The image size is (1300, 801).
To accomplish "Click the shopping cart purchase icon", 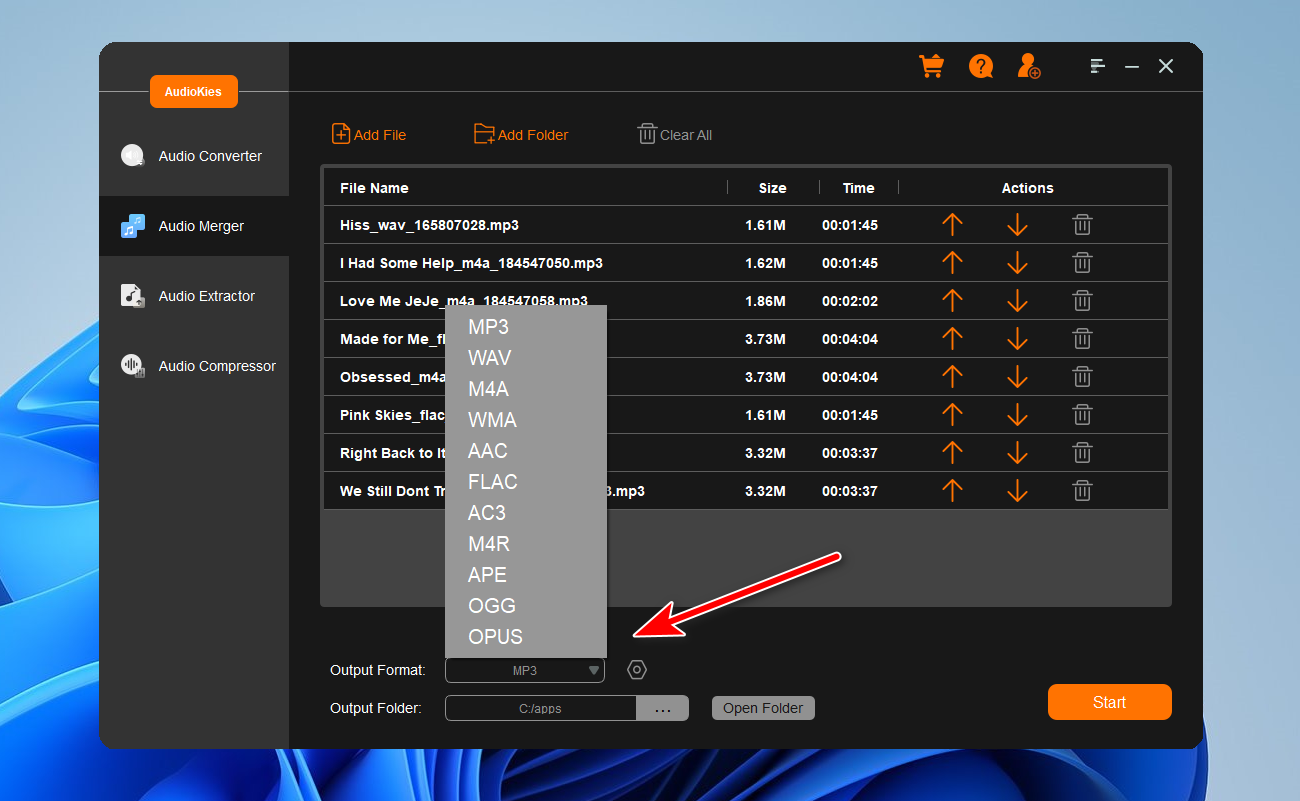I will pos(931,66).
